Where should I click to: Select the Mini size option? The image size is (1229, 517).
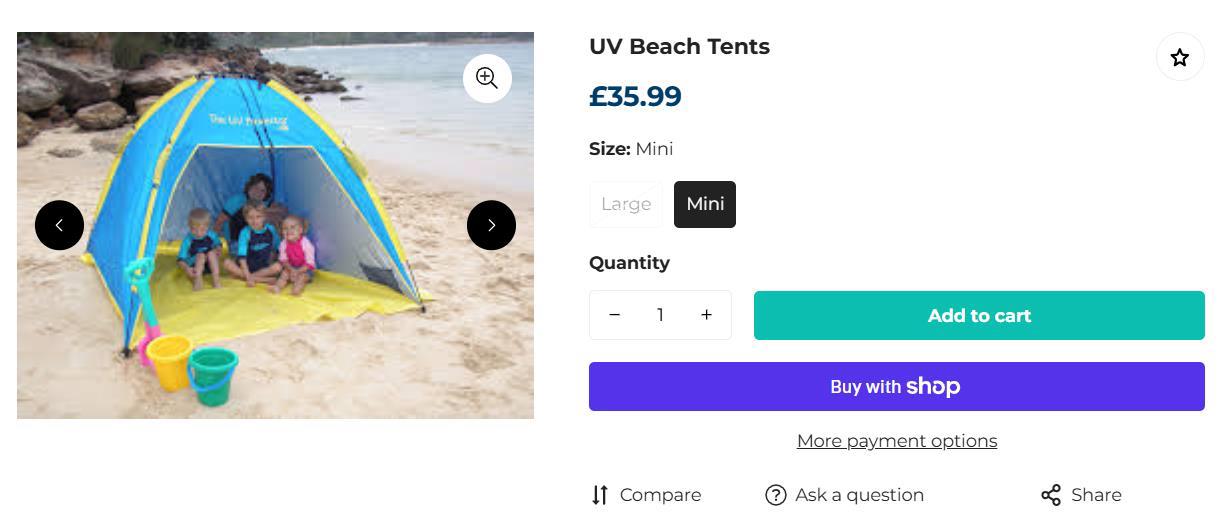point(705,204)
